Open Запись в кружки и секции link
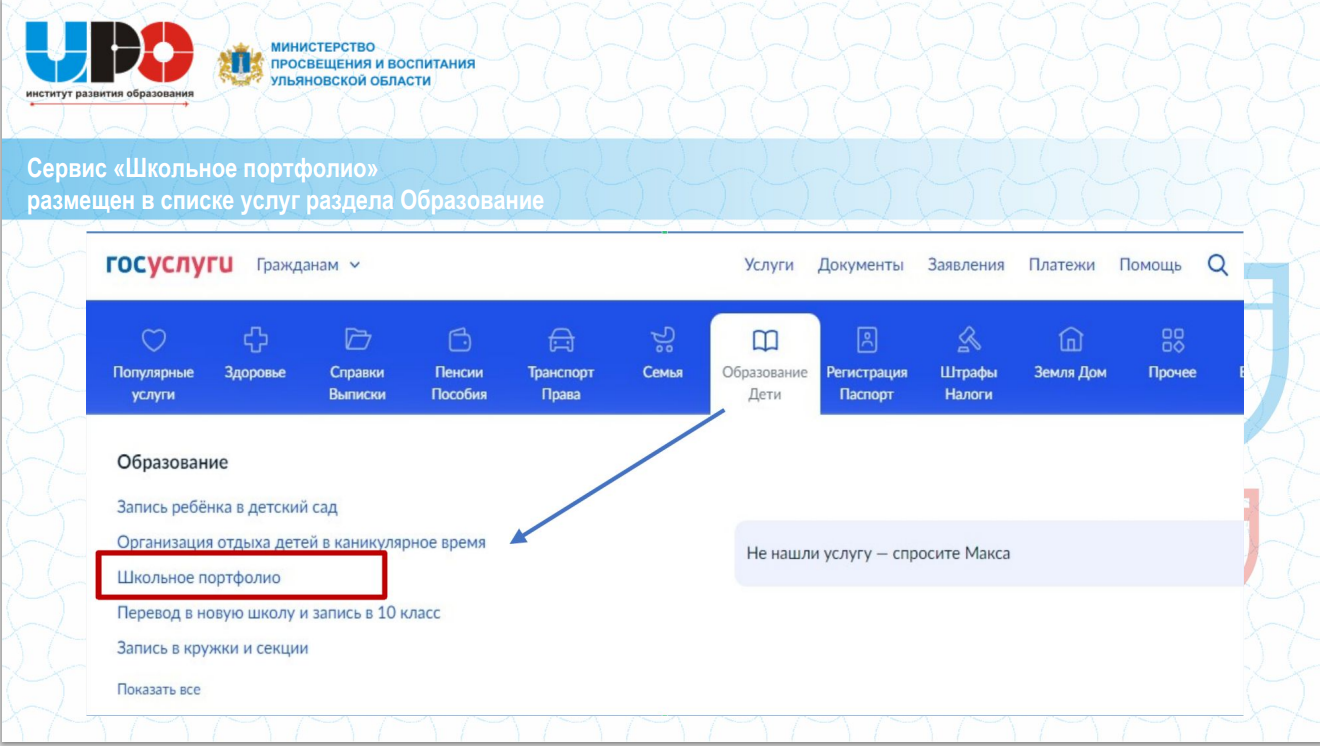The height and width of the screenshot is (746, 1320). [x=213, y=648]
